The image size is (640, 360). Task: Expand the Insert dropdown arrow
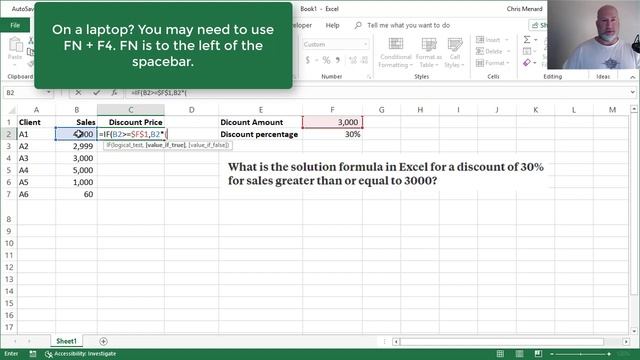click(507, 40)
